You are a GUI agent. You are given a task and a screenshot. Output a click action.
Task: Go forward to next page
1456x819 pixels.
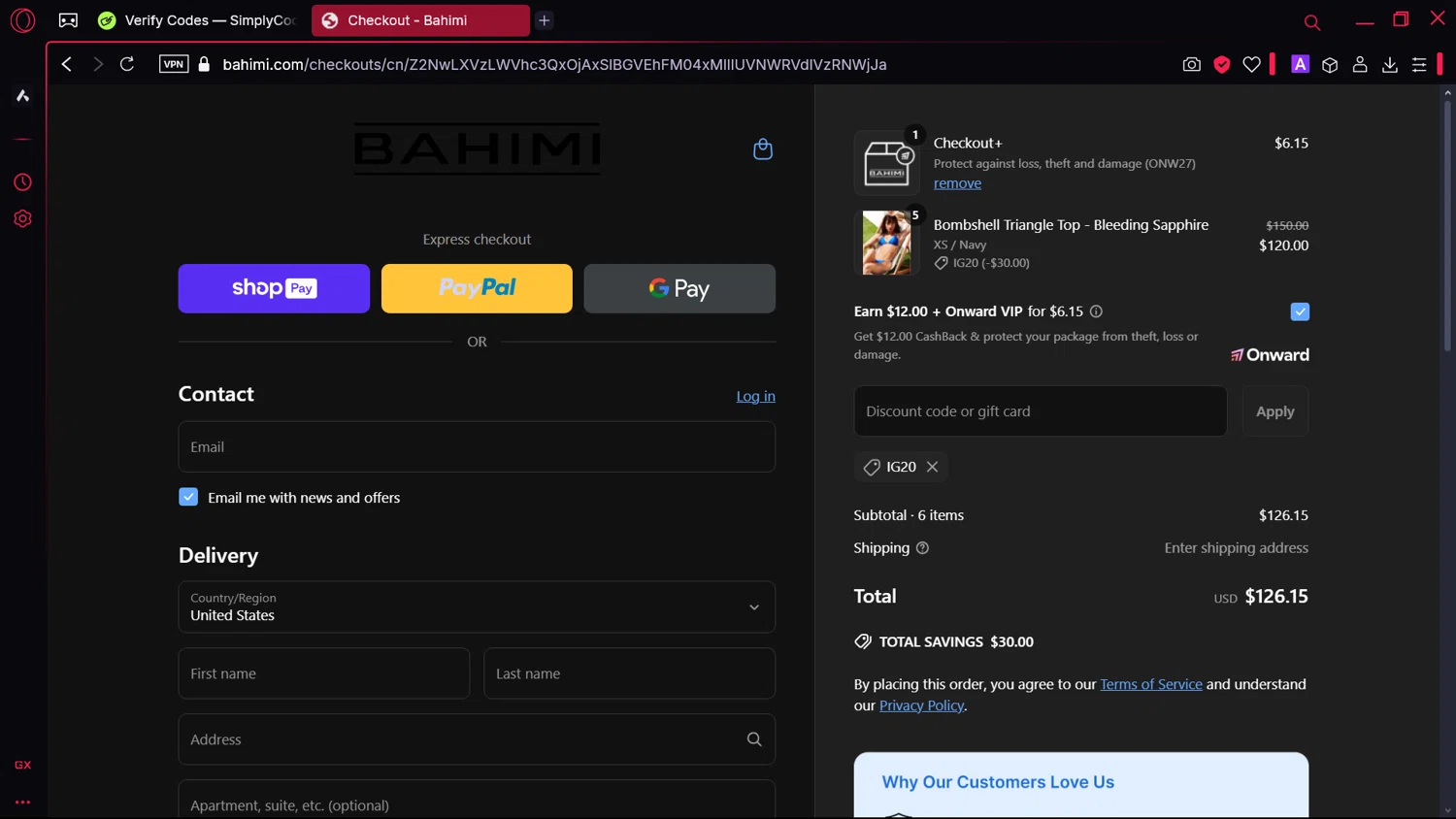tap(97, 64)
